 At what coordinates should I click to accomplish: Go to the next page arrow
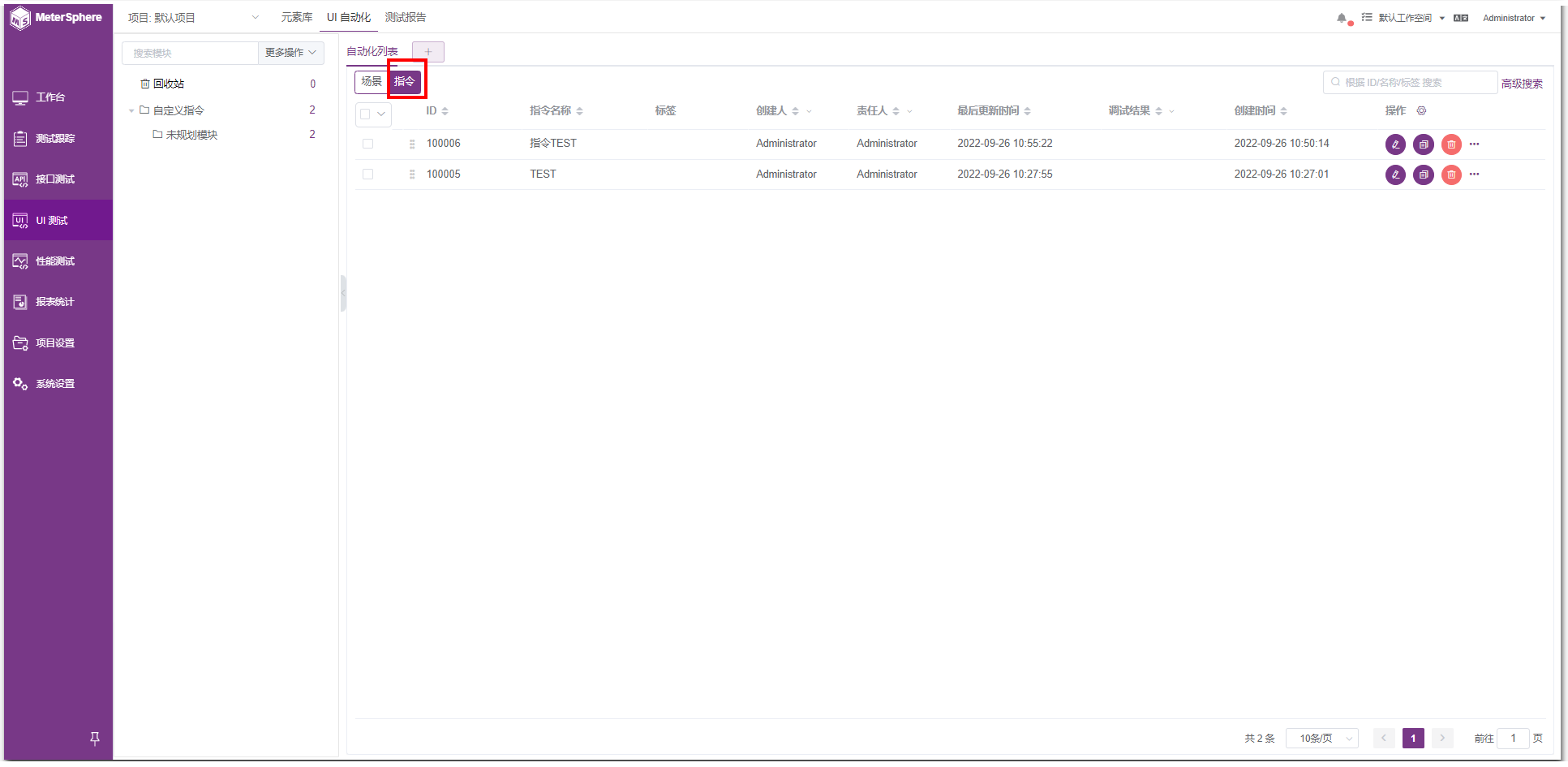click(1442, 738)
